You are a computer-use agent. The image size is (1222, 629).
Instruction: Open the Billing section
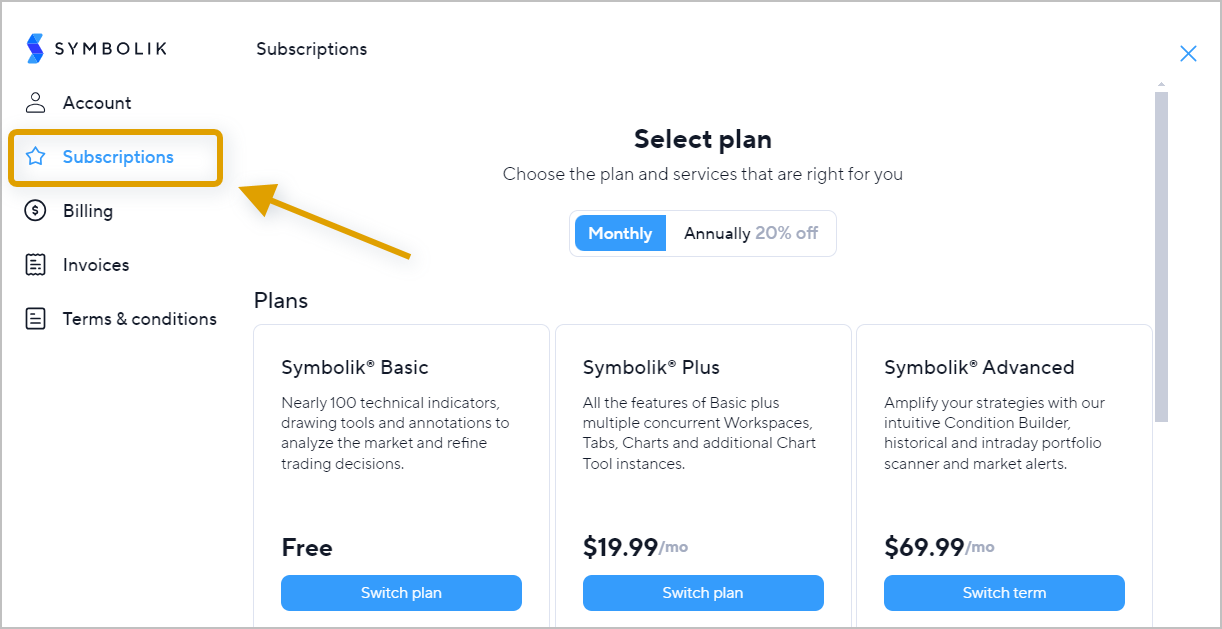coord(88,211)
